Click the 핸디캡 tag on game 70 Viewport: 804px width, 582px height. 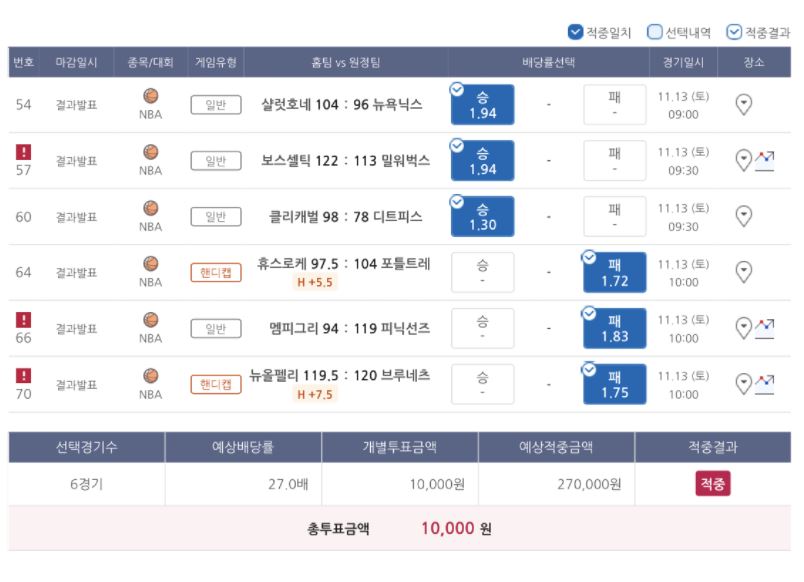216,385
